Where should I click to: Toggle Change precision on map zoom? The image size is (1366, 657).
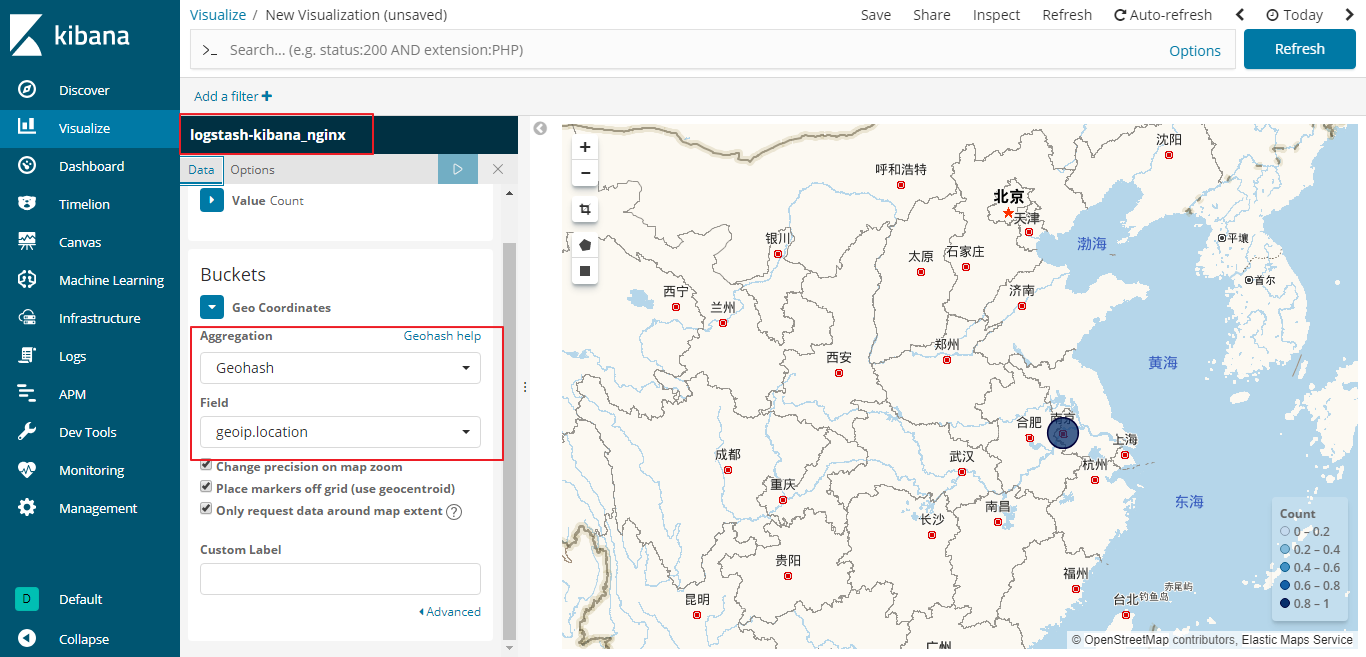pyautogui.click(x=206, y=466)
